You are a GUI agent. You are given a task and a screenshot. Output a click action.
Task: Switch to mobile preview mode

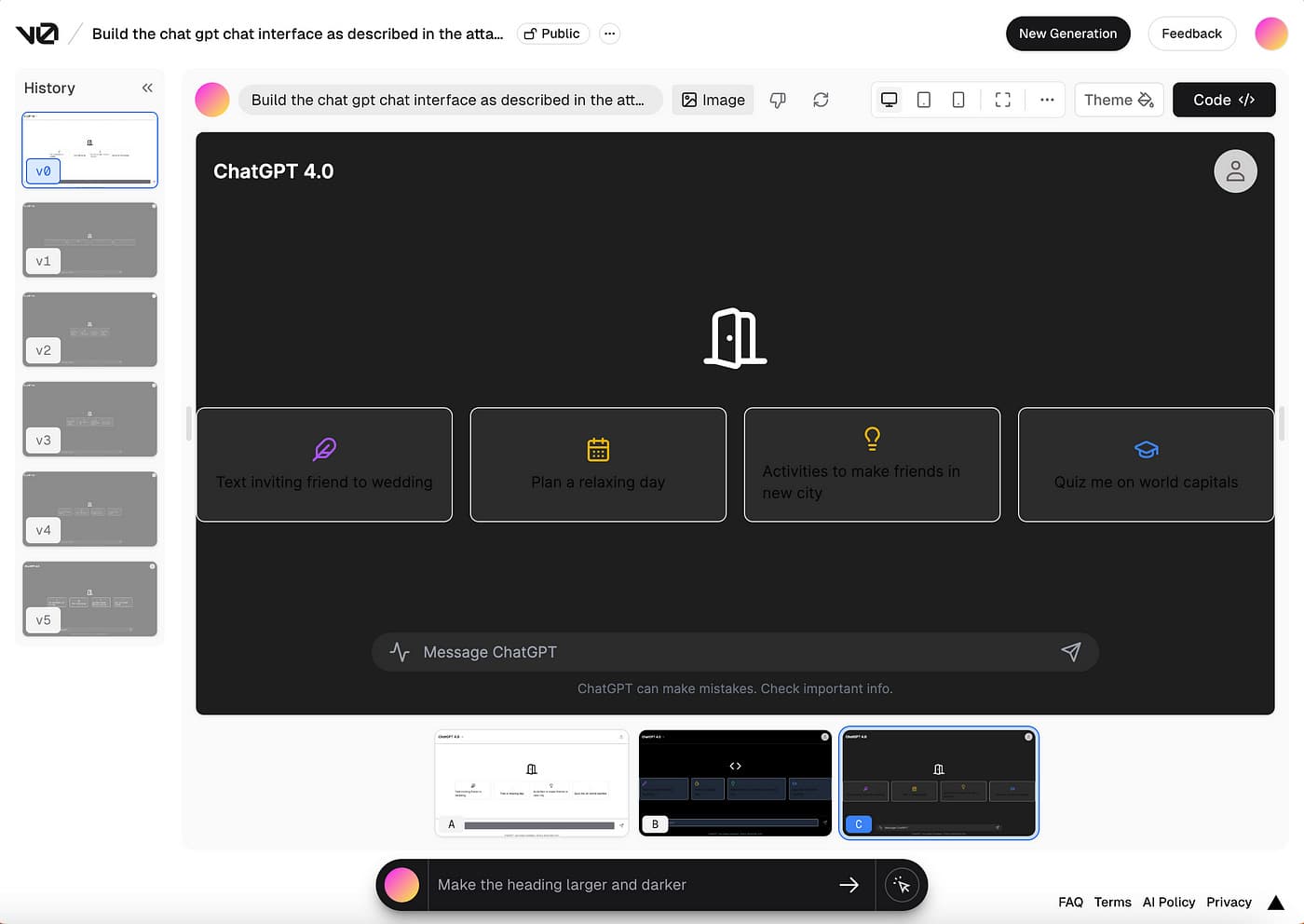pyautogui.click(x=958, y=100)
